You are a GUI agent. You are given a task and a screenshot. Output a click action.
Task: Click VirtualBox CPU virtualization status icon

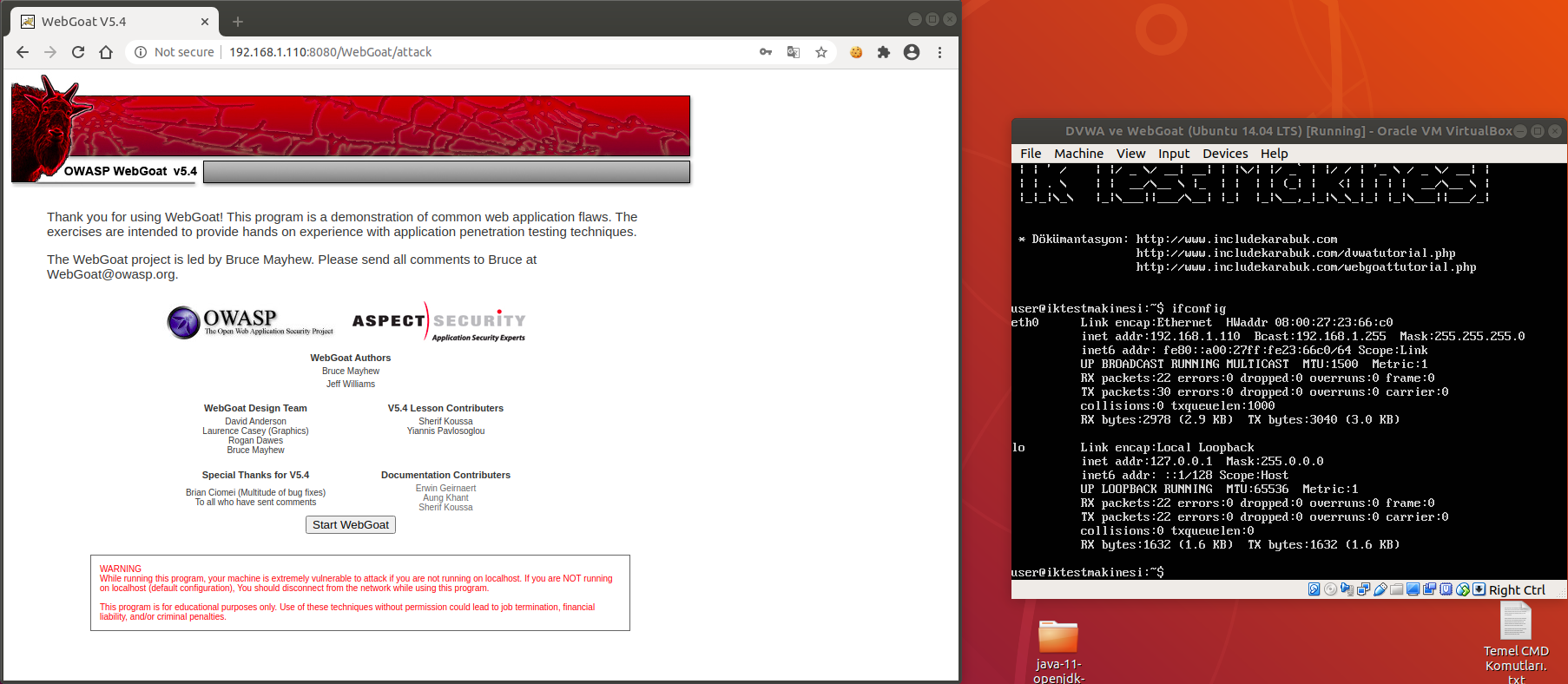click(x=1446, y=589)
